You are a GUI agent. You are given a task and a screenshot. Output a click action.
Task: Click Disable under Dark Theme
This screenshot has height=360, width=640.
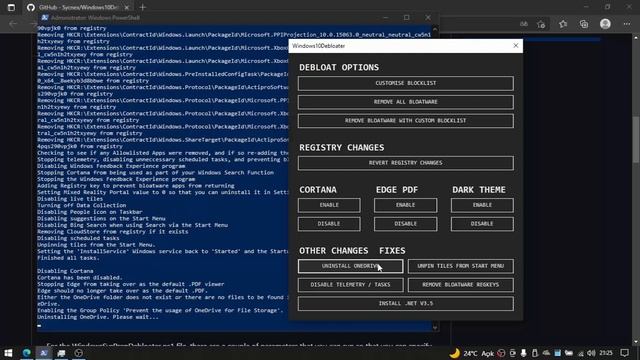tap(482, 224)
